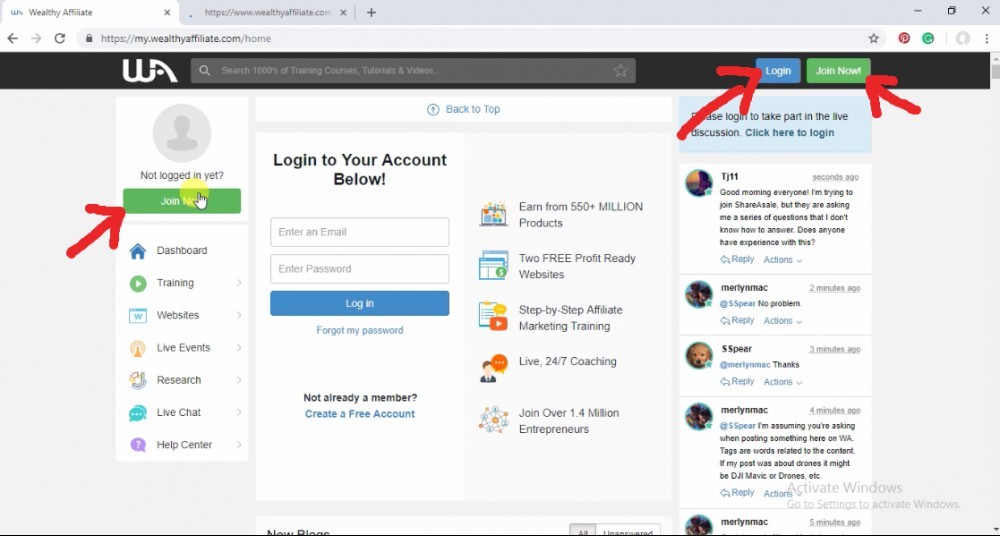Click Create a Free Account link
Viewport: 1000px width, 536px height.
(360, 414)
